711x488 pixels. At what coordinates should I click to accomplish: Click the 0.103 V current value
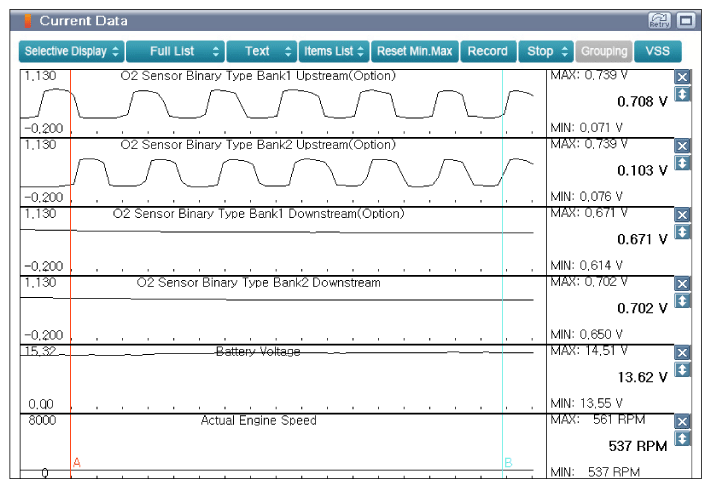click(x=642, y=171)
